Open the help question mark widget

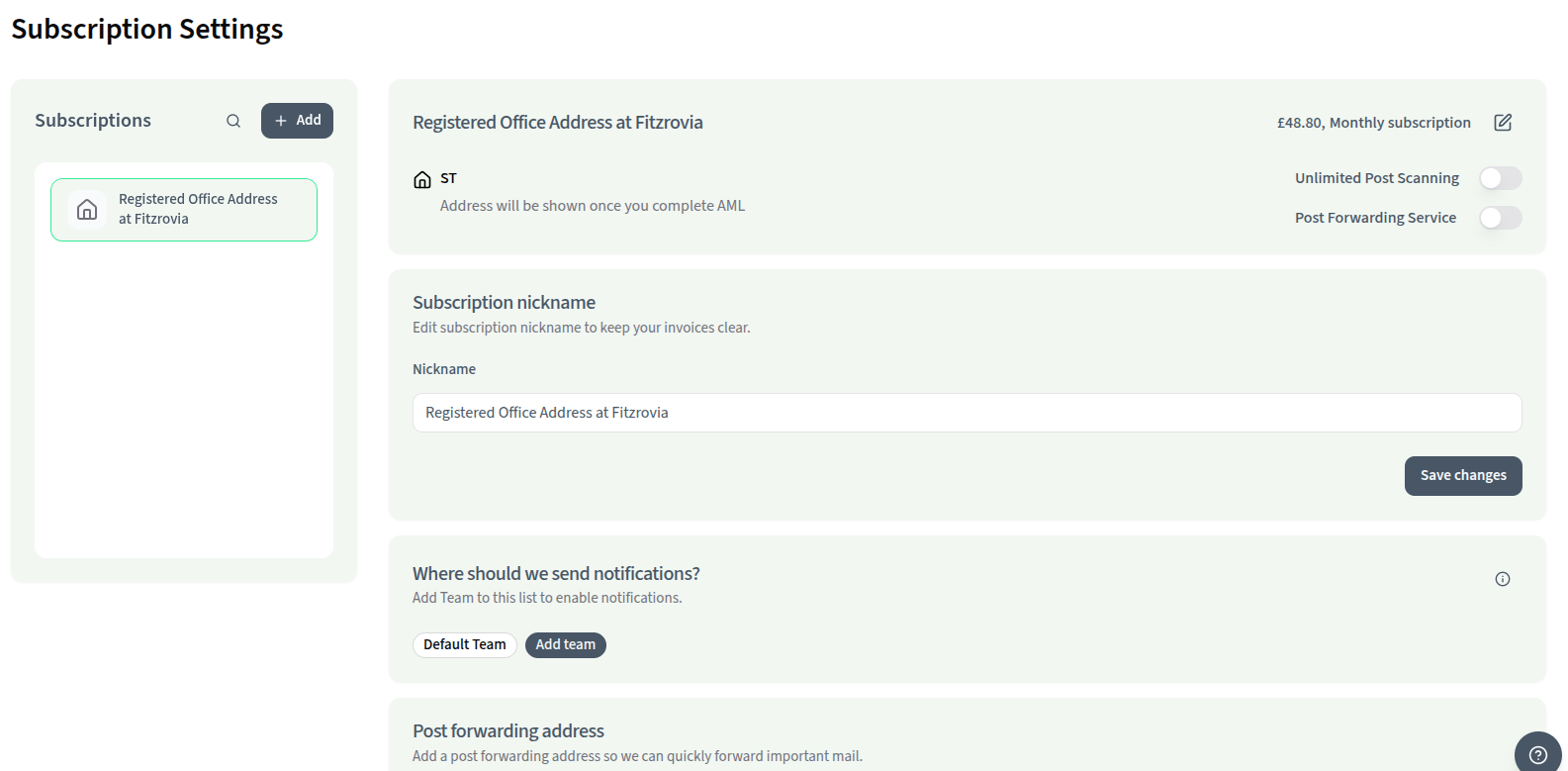(x=1537, y=754)
